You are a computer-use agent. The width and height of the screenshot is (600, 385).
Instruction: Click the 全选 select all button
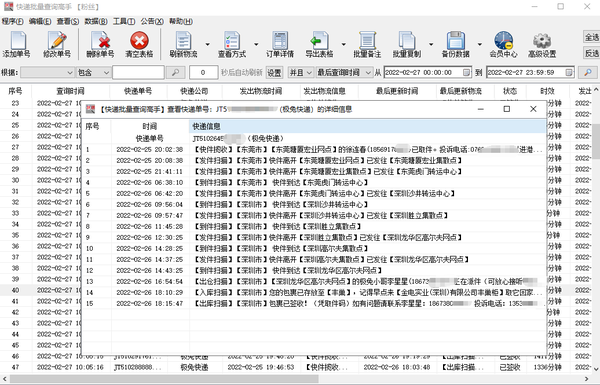[x=592, y=38]
